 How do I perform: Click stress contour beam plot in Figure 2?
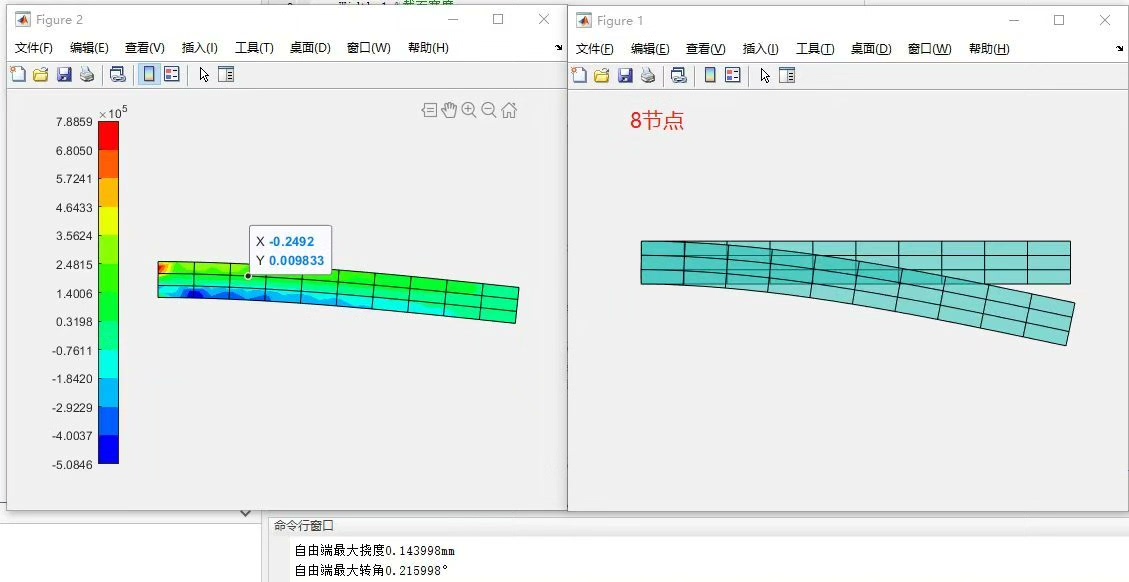[x=338, y=292]
